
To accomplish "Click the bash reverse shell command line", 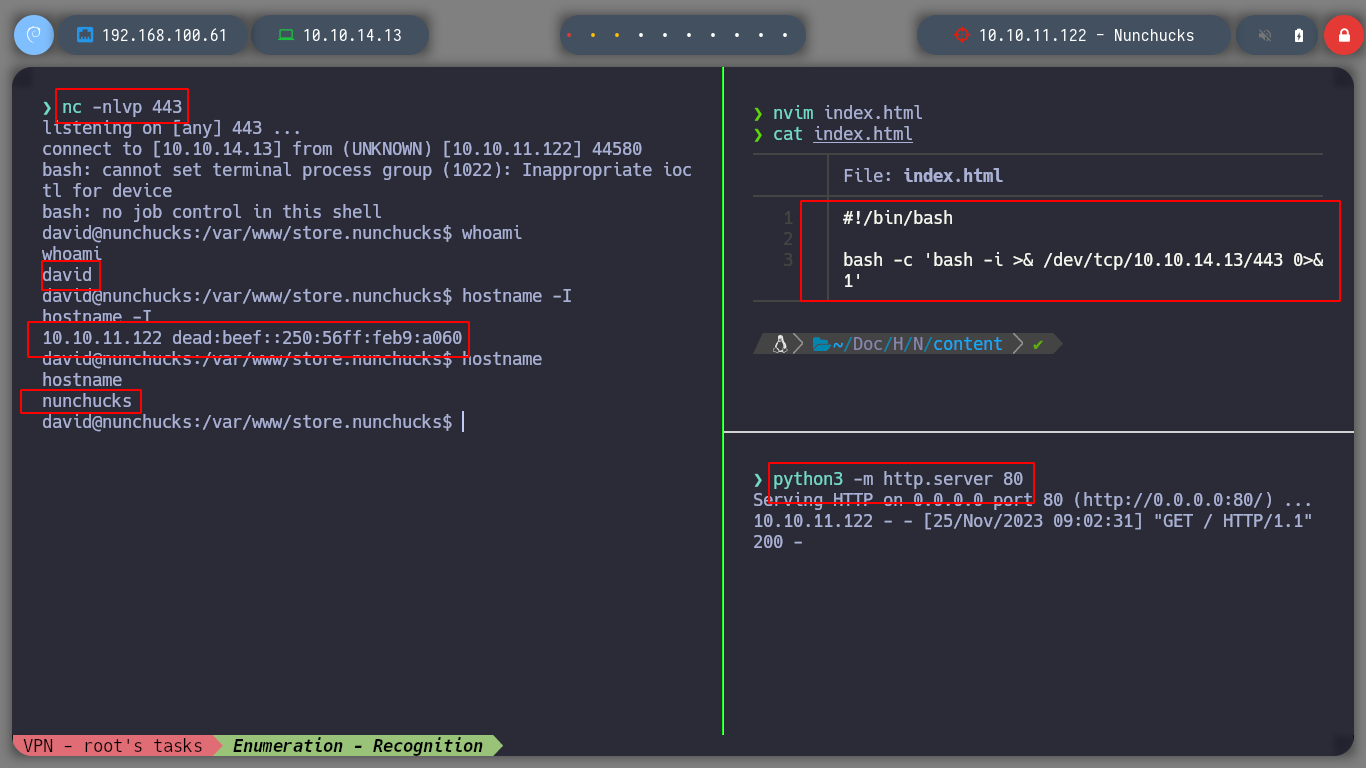I will pos(1083,270).
